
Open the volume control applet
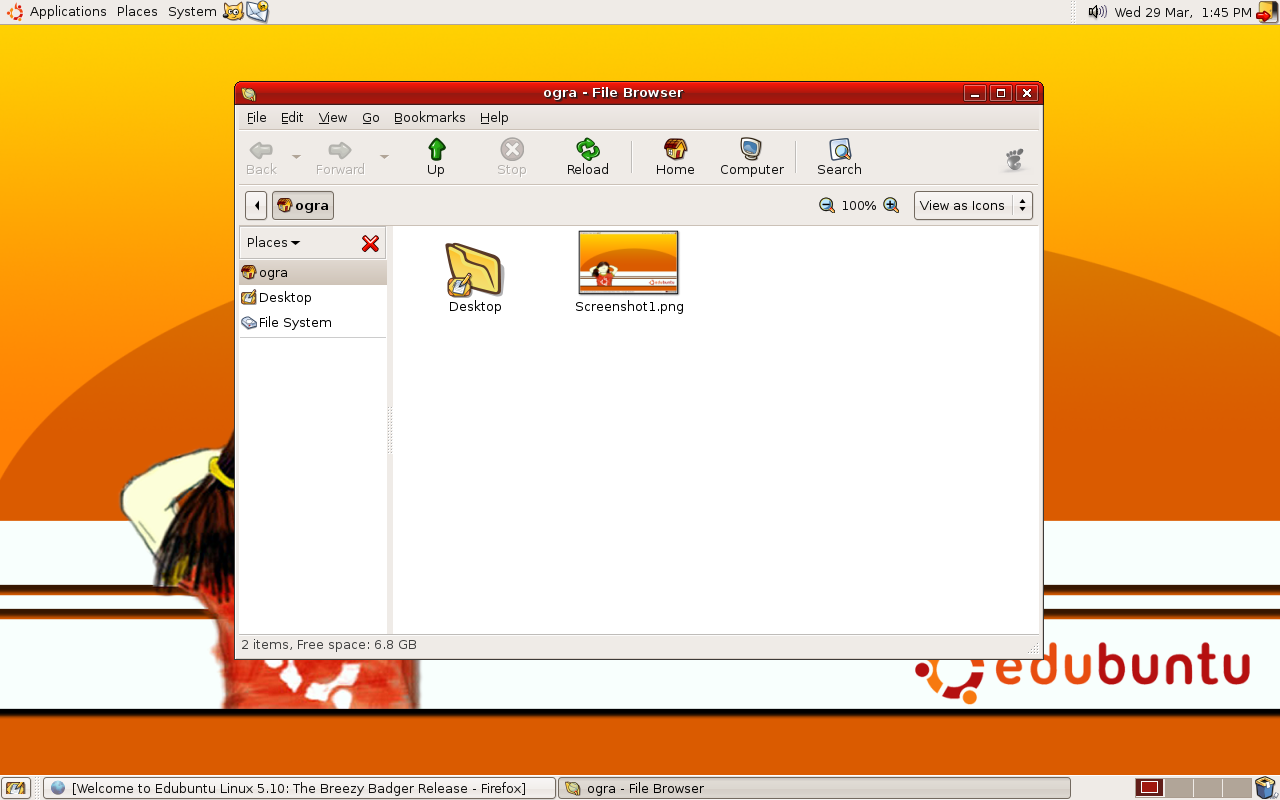(1097, 12)
